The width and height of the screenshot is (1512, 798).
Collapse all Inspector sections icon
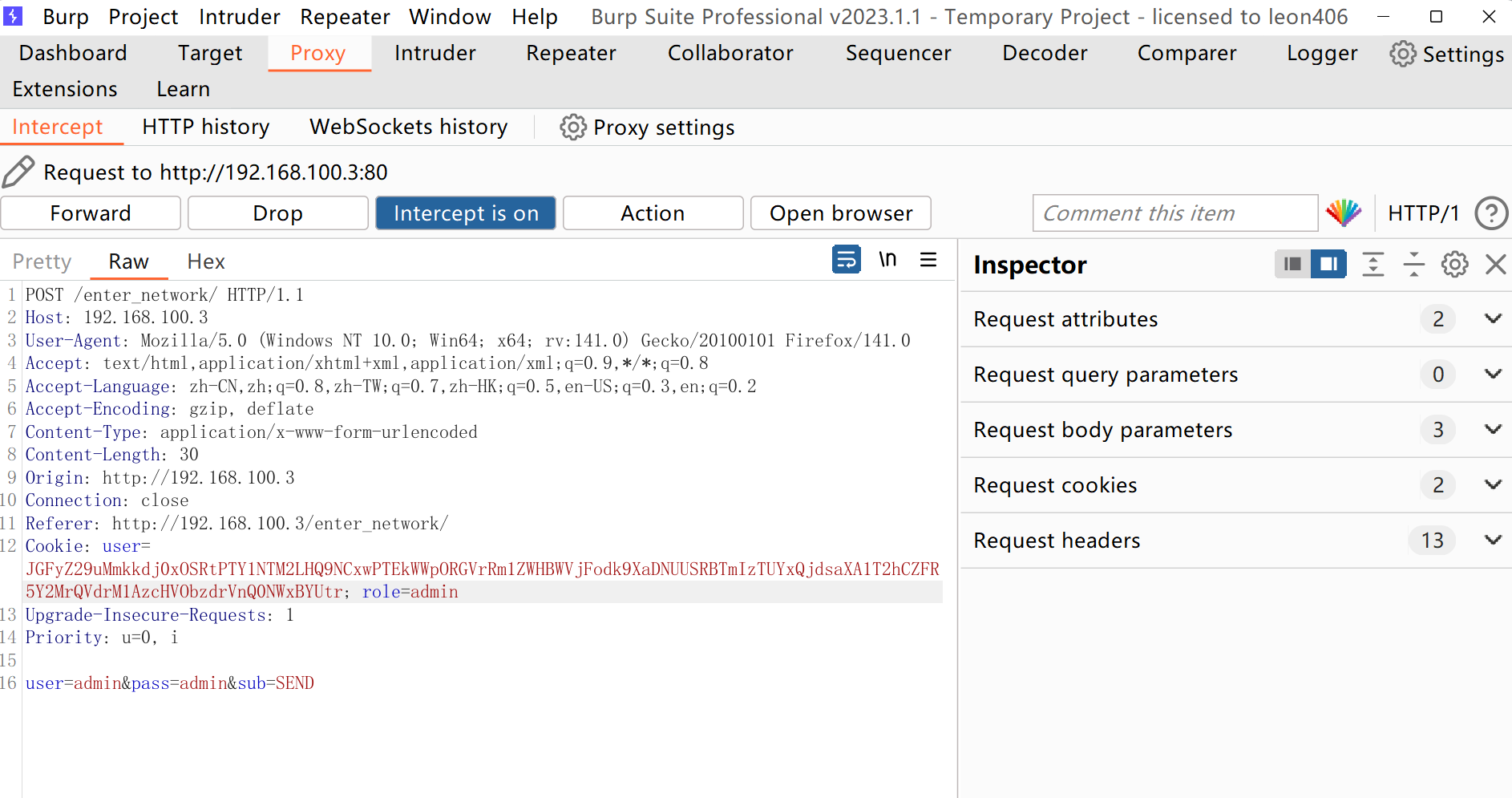tap(1414, 264)
